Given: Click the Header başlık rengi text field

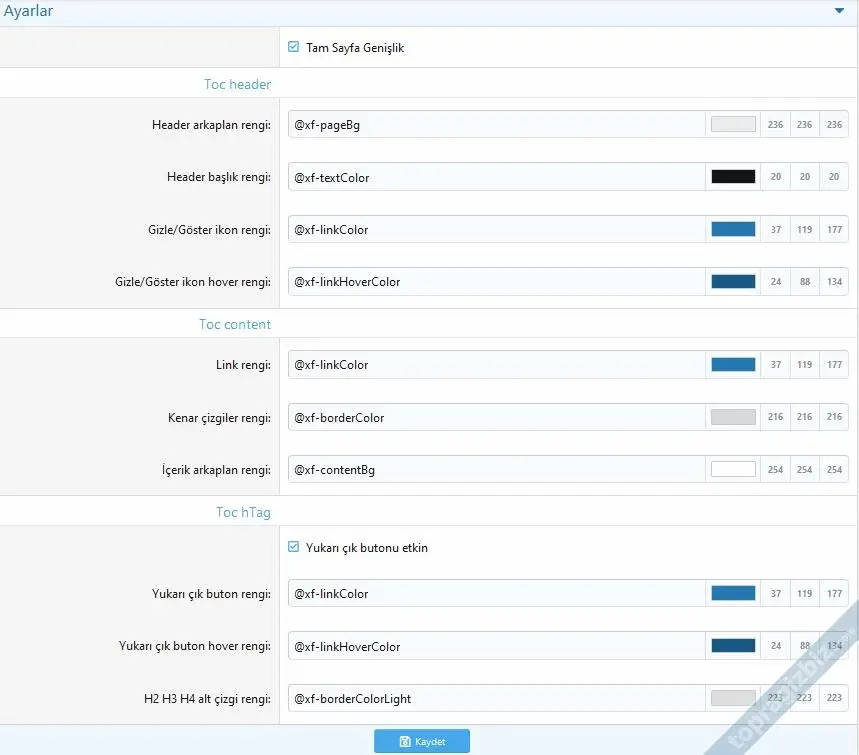Looking at the screenshot, I should point(496,177).
